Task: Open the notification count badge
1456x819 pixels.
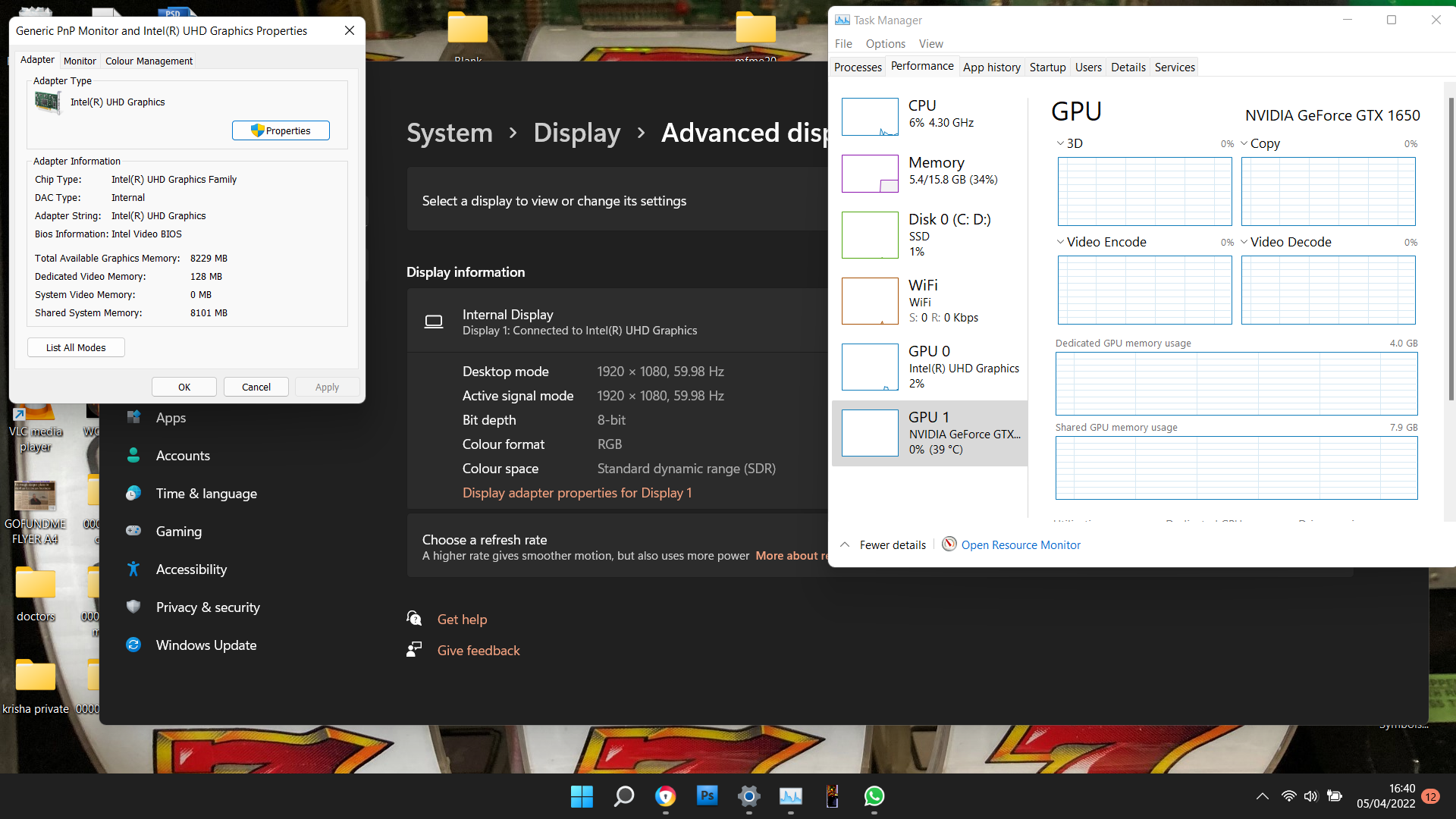Action: tap(1430, 796)
